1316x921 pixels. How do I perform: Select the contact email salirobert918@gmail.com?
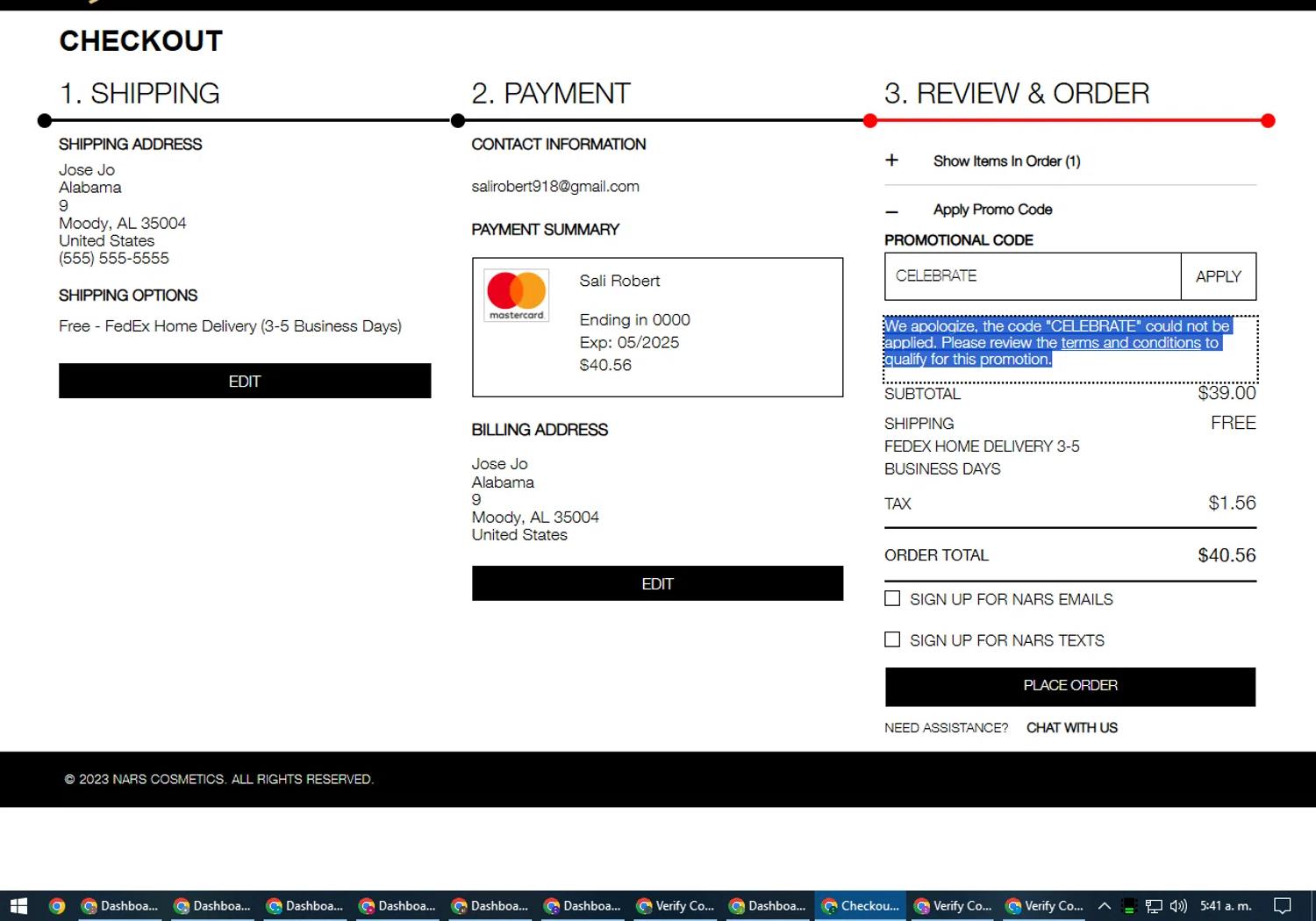click(x=555, y=186)
